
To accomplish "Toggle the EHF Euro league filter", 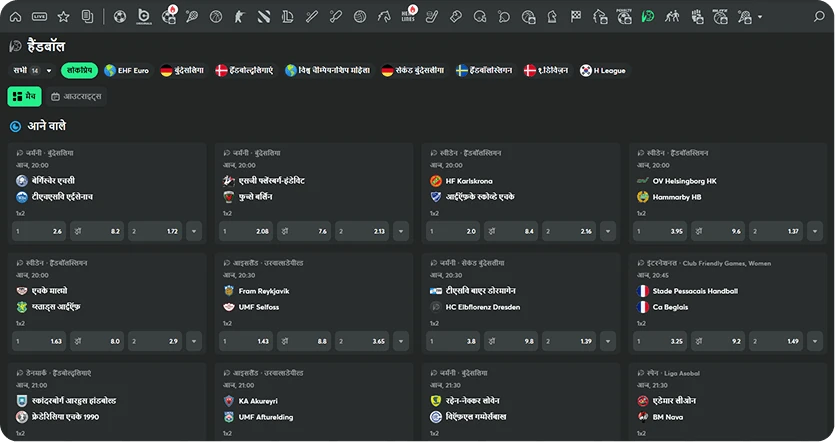I will tap(126, 71).
